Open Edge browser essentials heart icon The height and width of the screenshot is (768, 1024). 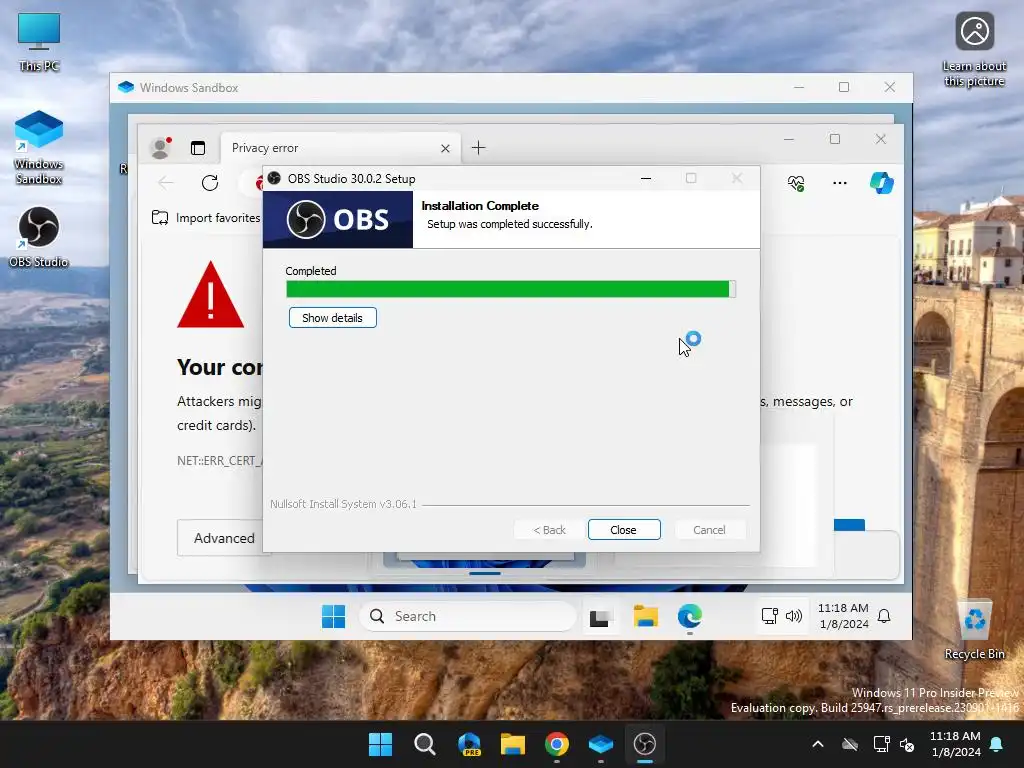tap(796, 183)
